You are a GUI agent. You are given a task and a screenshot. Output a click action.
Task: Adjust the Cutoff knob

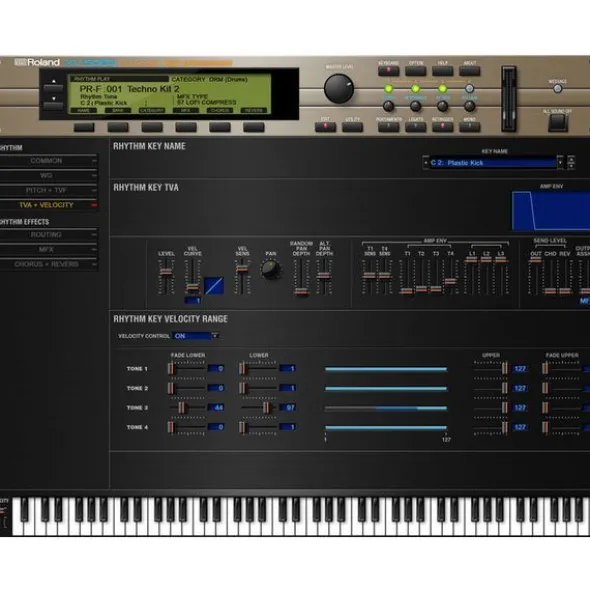pyautogui.click(x=388, y=106)
